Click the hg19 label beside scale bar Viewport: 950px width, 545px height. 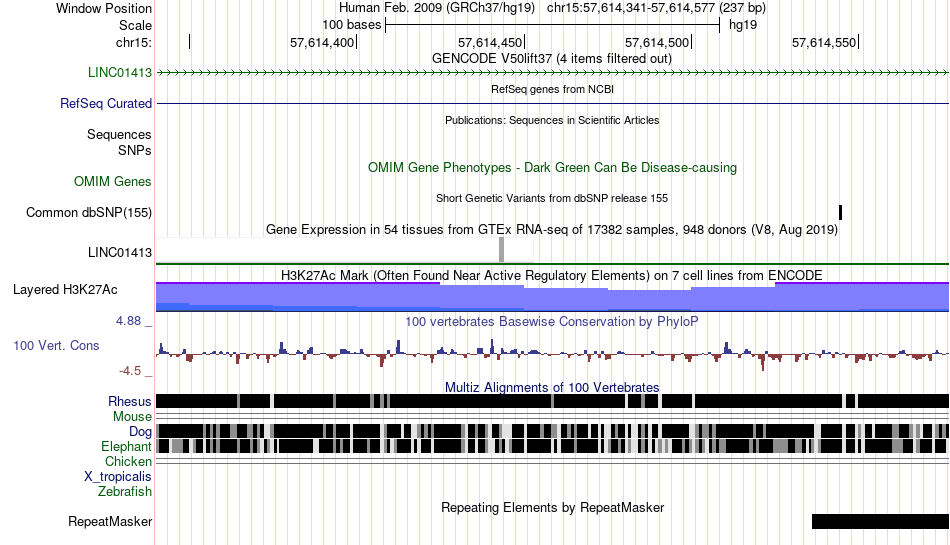[x=743, y=25]
